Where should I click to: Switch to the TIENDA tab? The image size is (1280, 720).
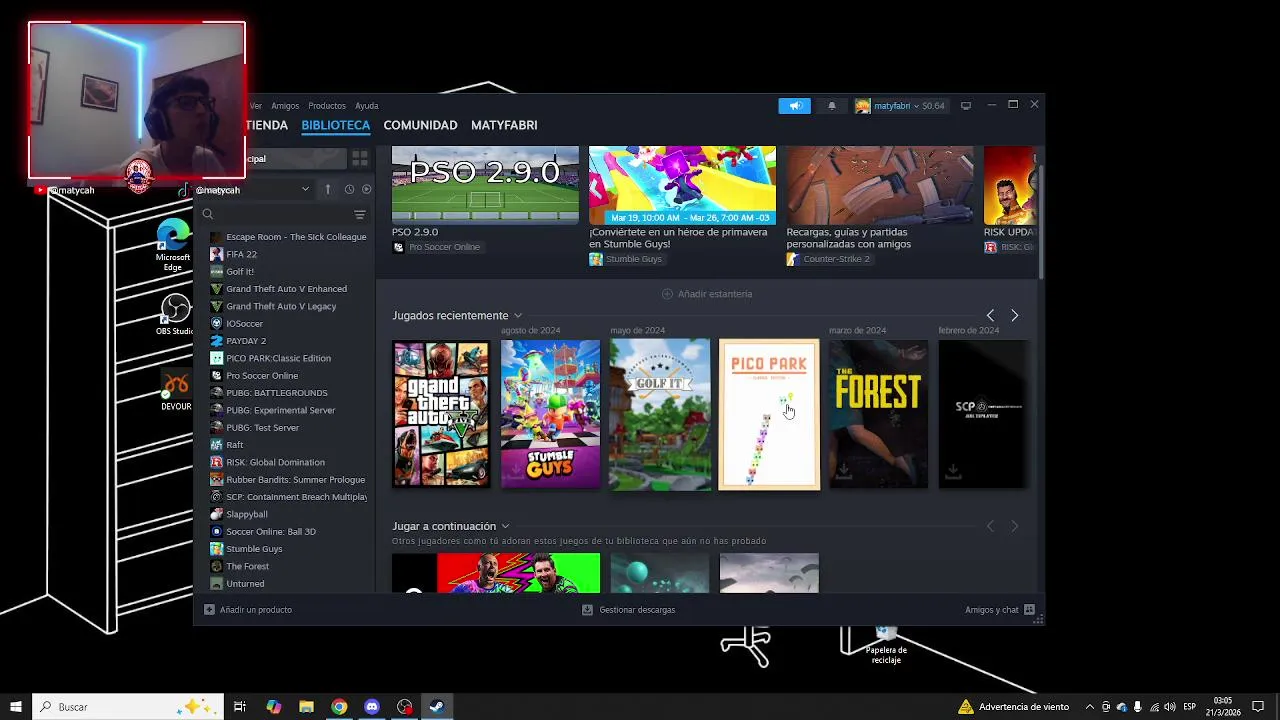[x=267, y=125]
